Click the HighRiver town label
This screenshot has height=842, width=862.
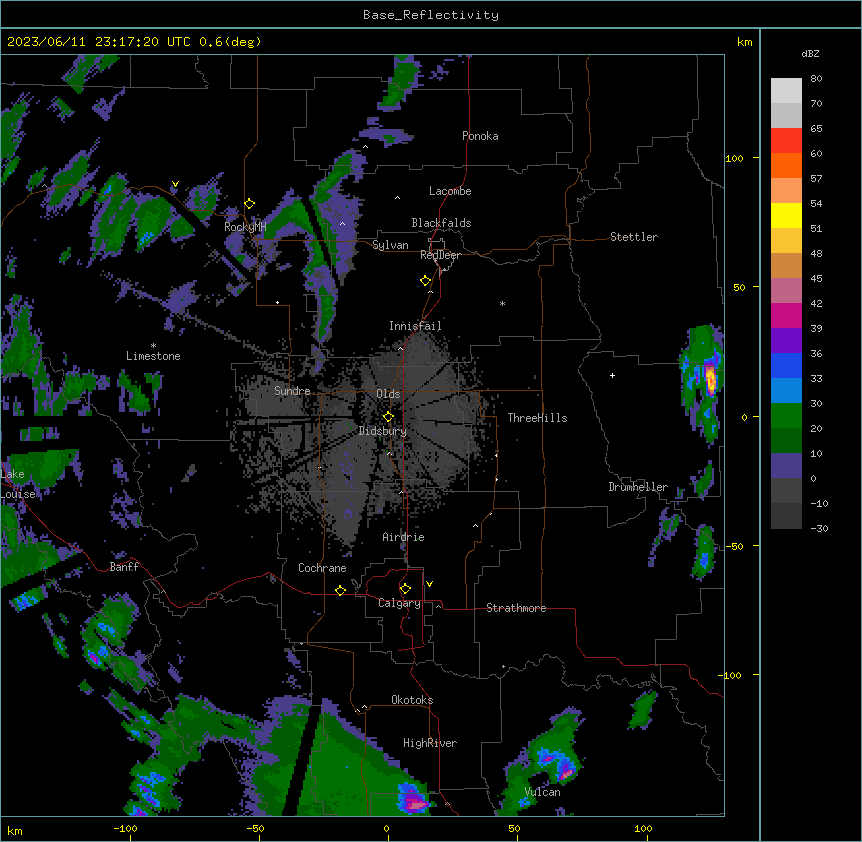coord(430,743)
